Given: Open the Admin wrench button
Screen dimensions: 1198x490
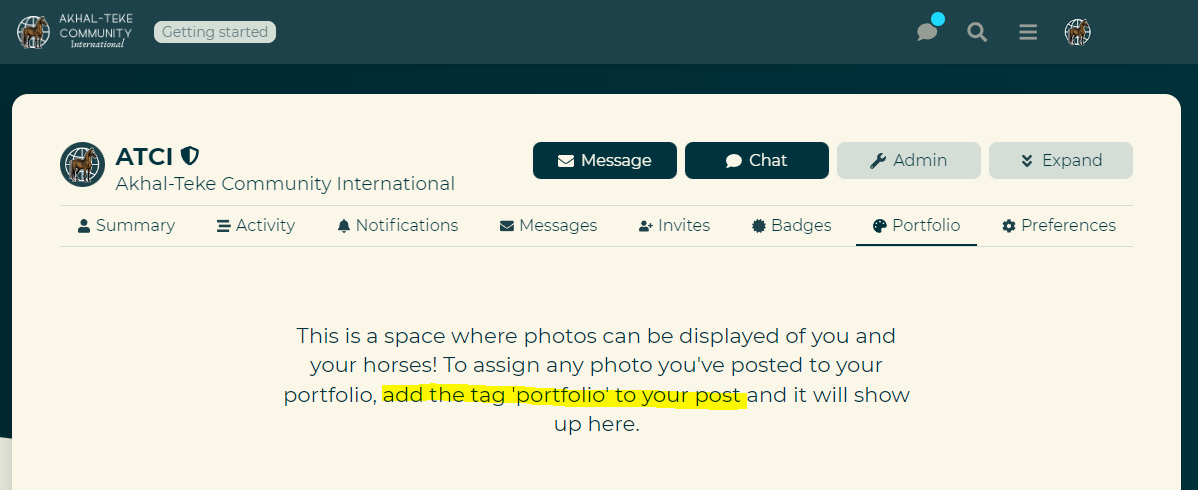Looking at the screenshot, I should (x=908, y=161).
